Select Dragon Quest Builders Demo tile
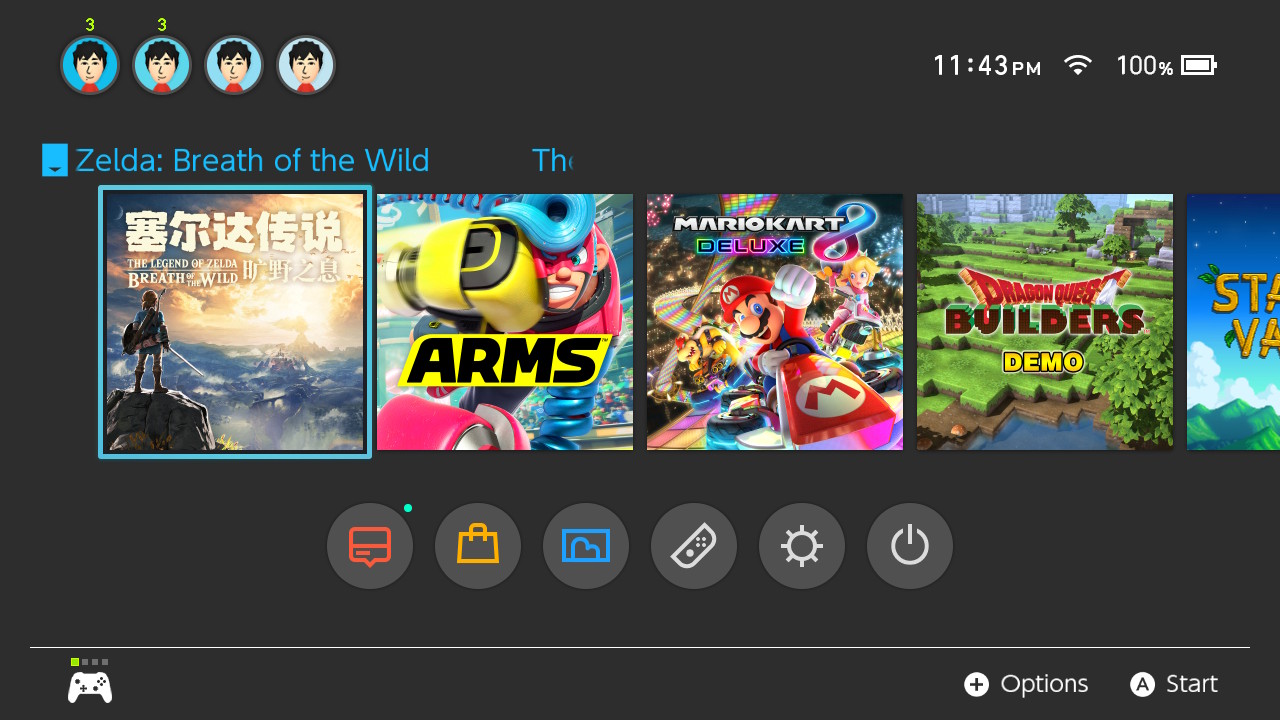 pos(1045,322)
